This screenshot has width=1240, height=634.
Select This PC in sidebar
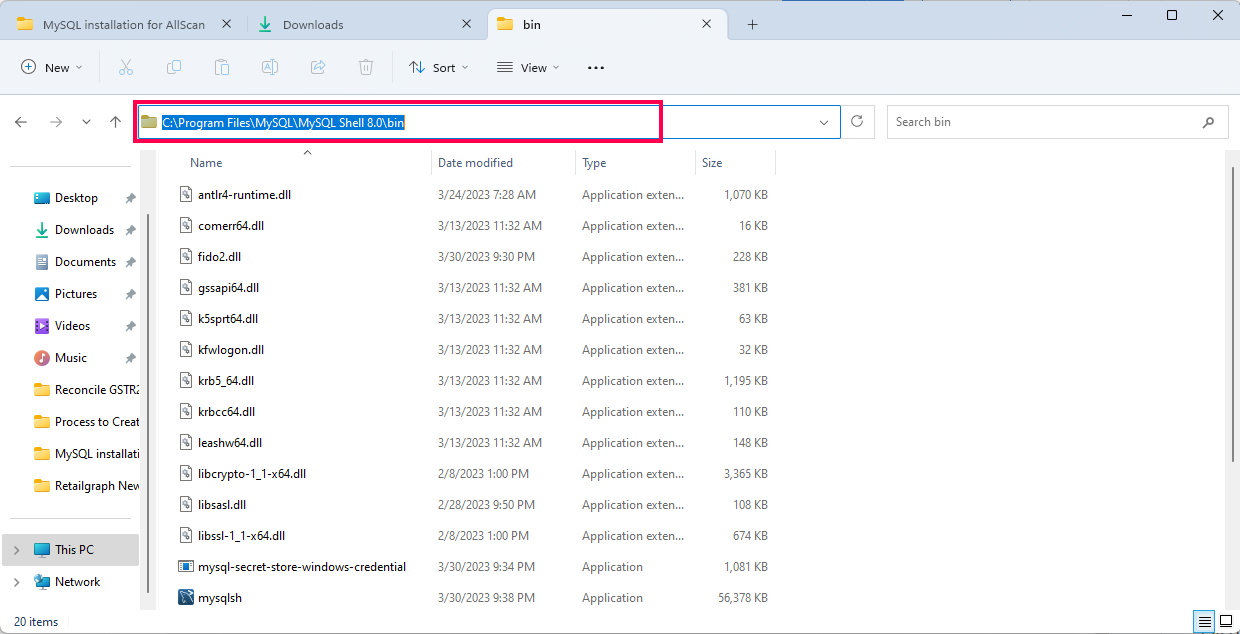click(x=74, y=550)
